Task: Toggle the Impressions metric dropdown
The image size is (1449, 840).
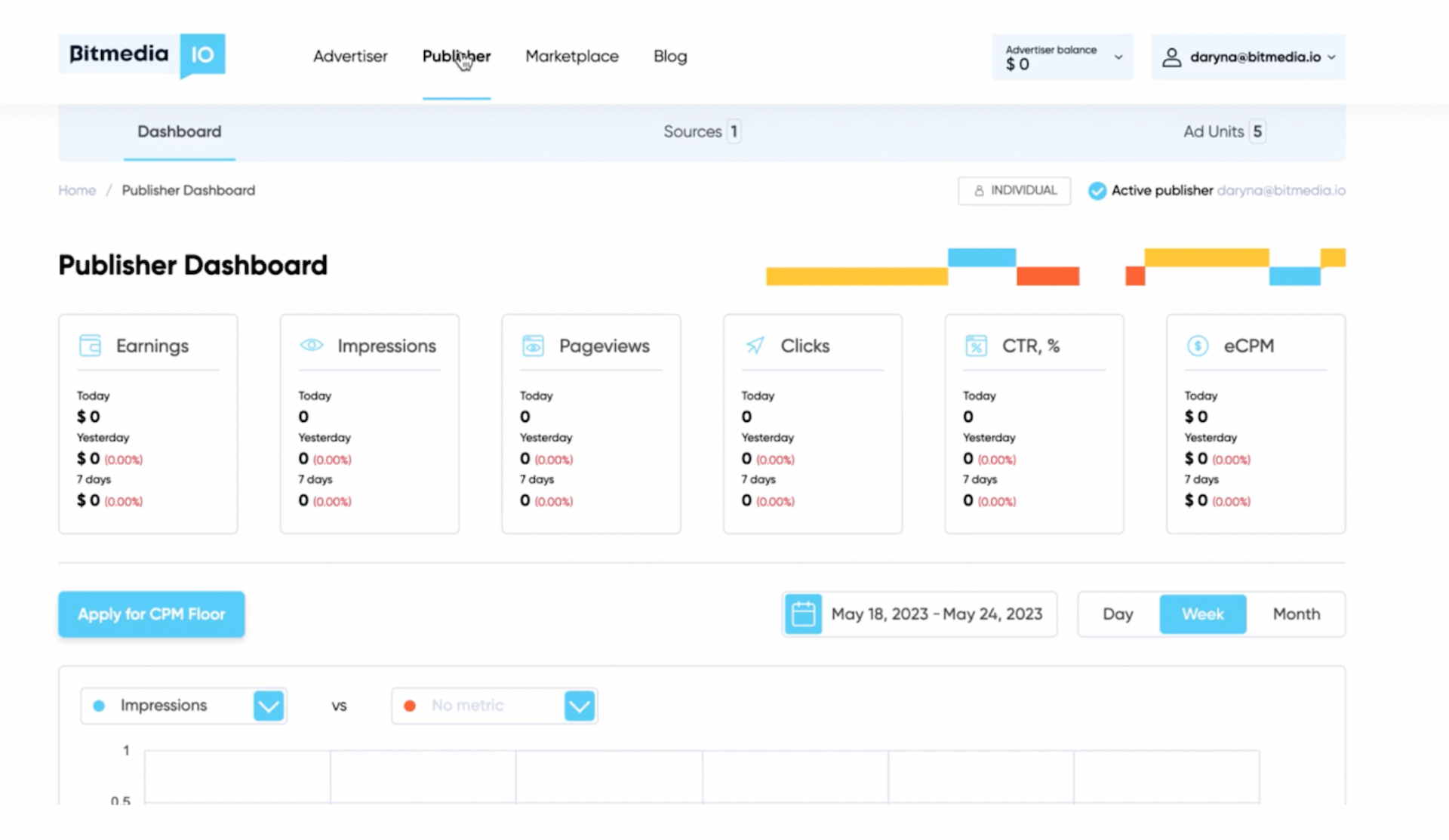Action: pyautogui.click(x=268, y=706)
